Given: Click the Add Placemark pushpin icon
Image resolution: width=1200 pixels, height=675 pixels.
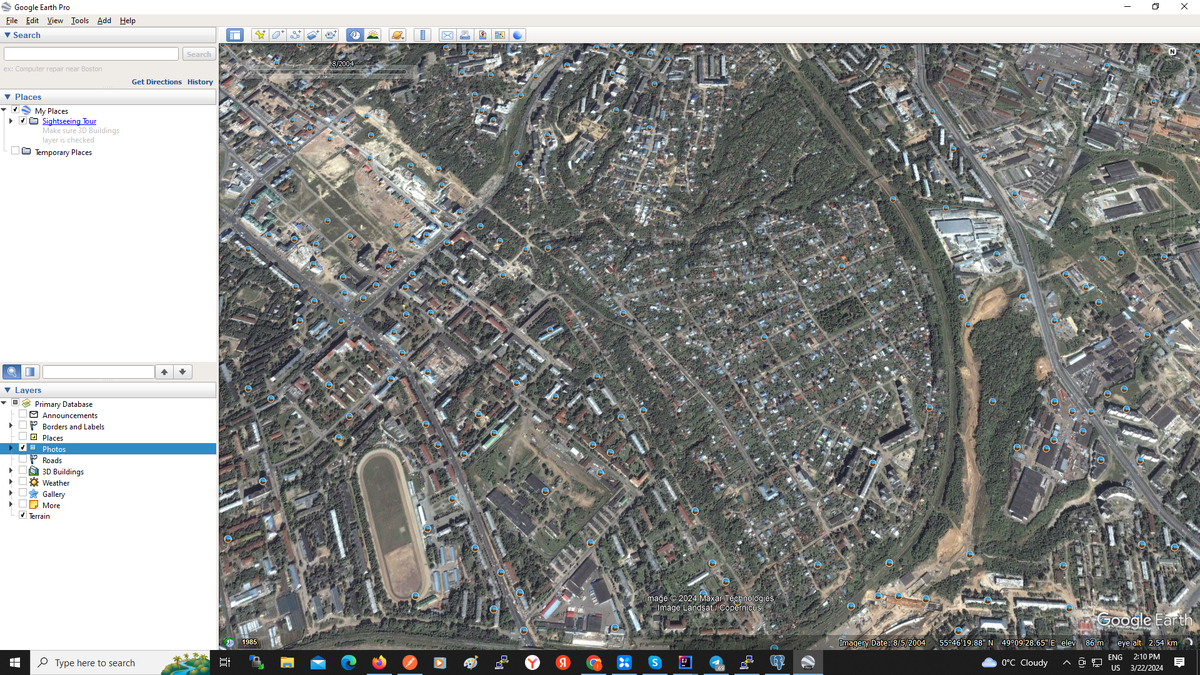Looking at the screenshot, I should pyautogui.click(x=260, y=35).
